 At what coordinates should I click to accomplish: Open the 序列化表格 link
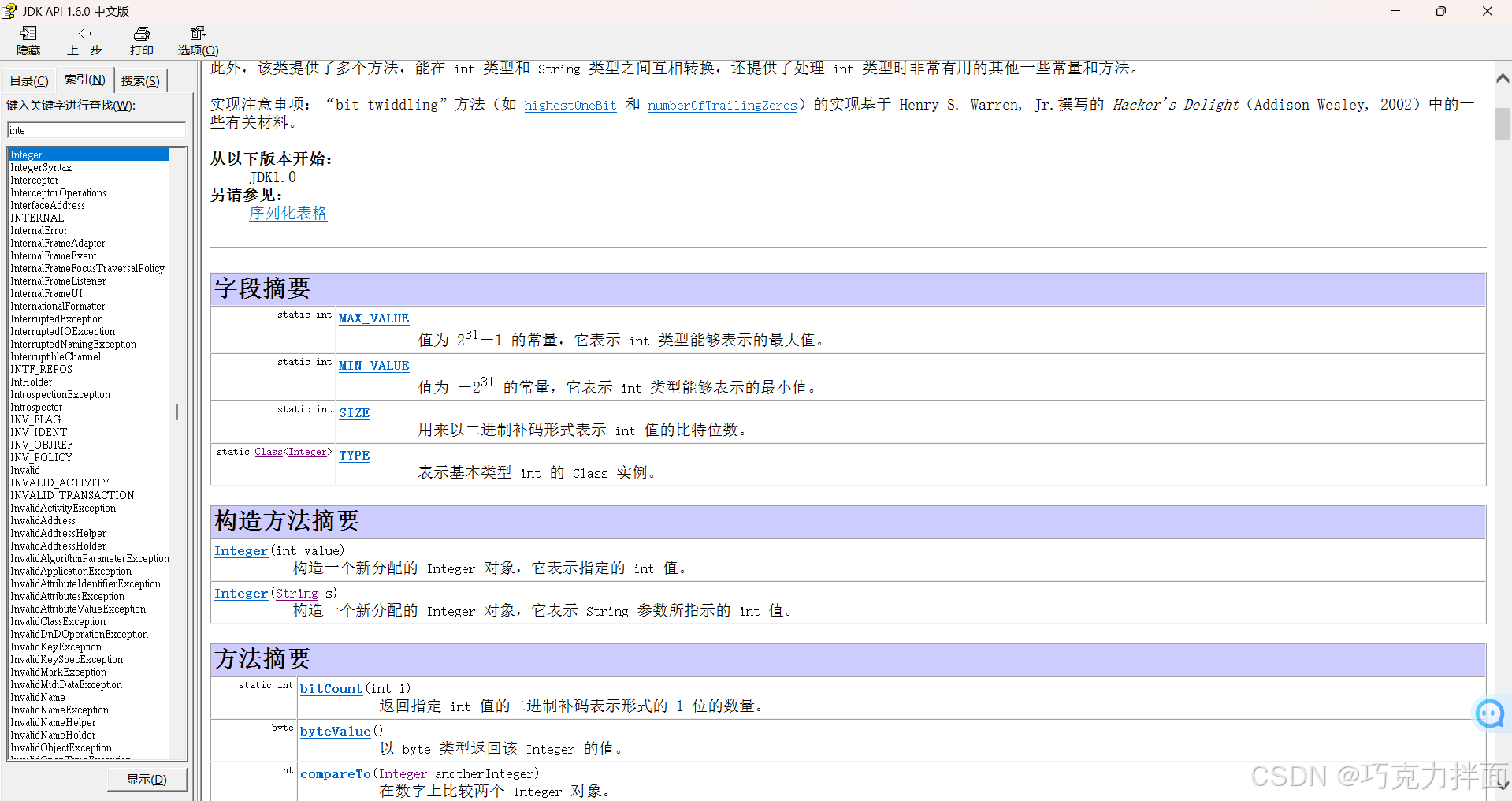[288, 213]
